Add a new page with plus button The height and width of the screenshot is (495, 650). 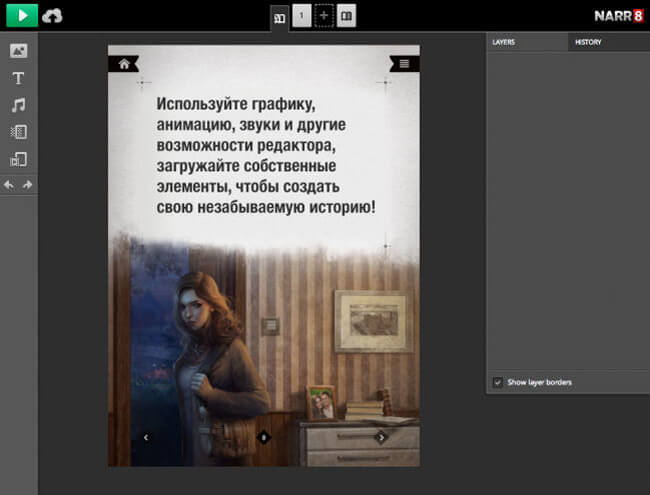[324, 16]
